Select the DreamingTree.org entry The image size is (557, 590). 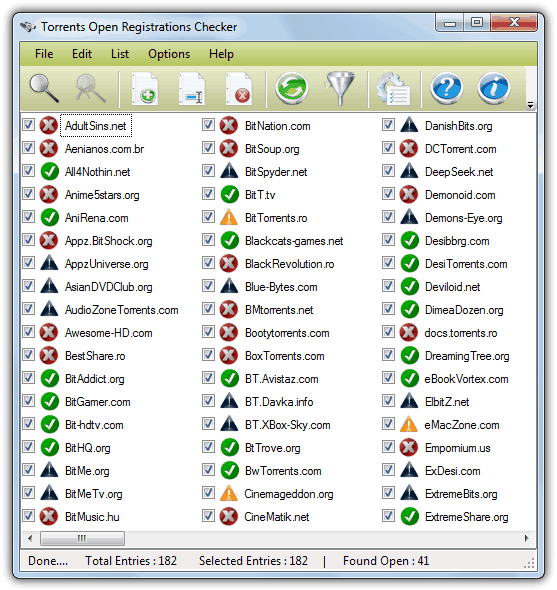click(467, 356)
